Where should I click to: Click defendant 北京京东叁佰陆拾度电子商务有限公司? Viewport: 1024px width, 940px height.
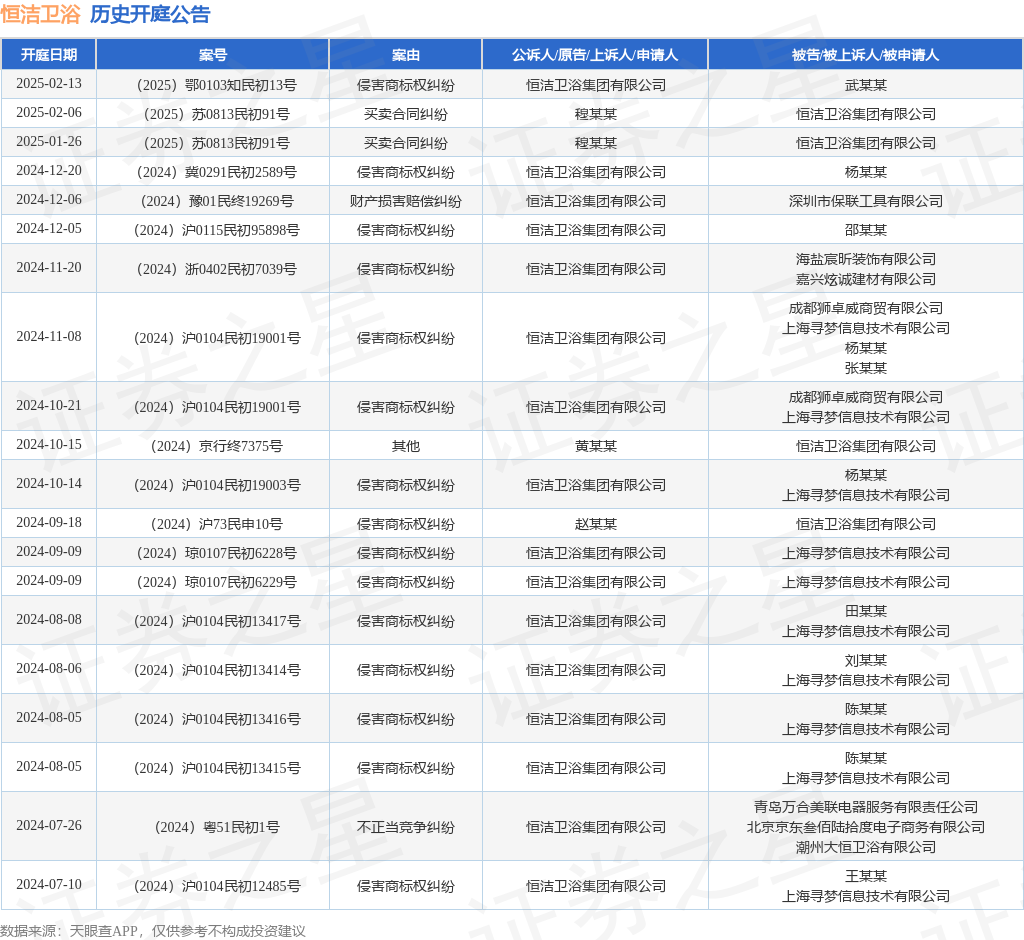(865, 828)
